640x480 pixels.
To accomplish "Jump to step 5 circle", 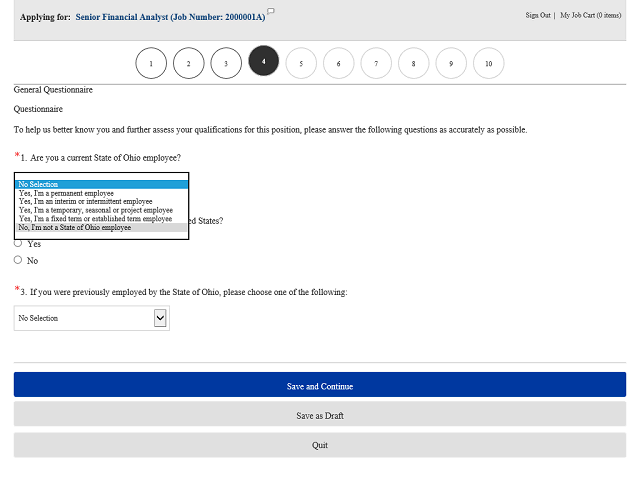I will coord(301,63).
